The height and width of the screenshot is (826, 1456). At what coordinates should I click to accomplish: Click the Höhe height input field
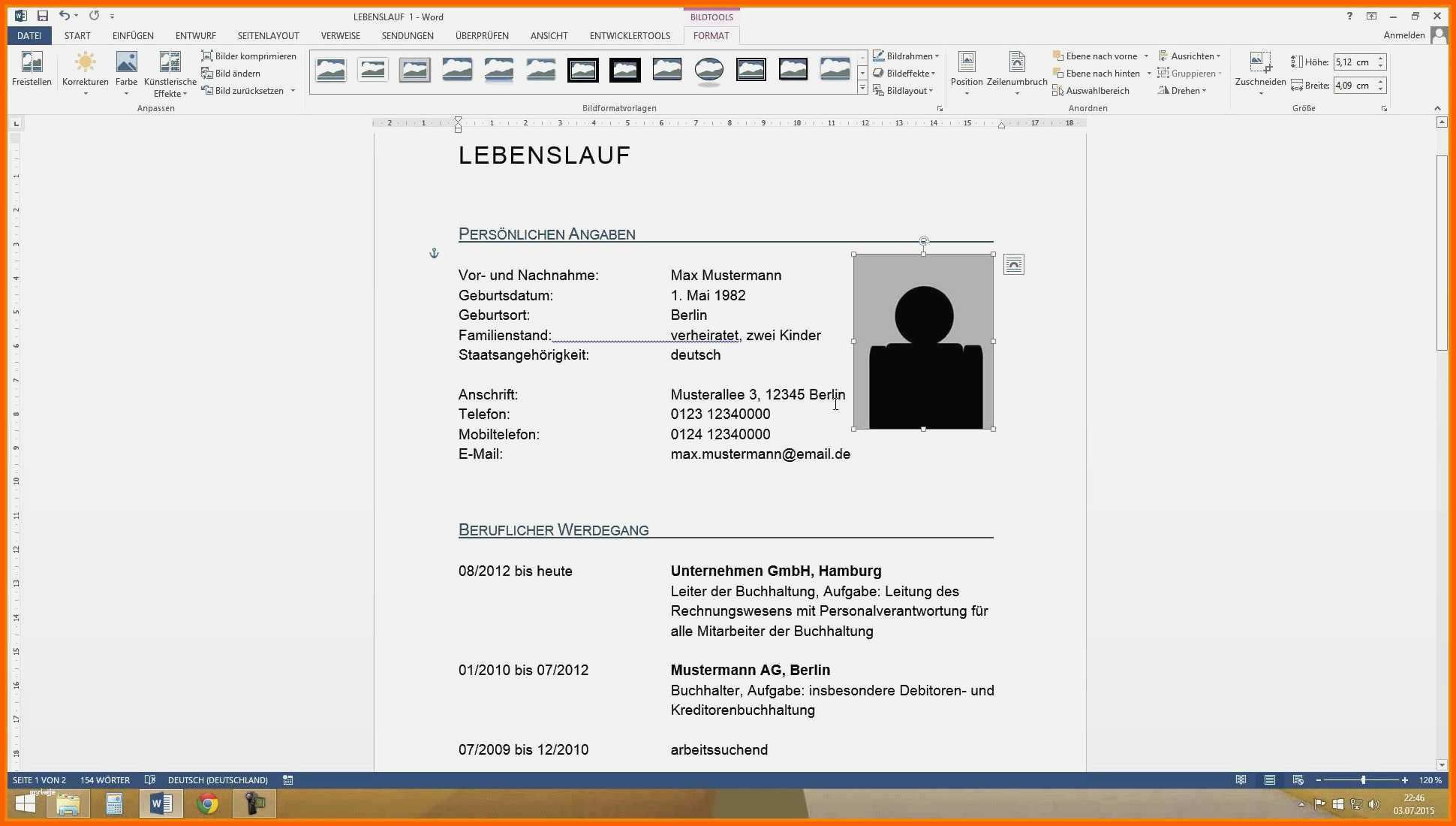(1355, 62)
